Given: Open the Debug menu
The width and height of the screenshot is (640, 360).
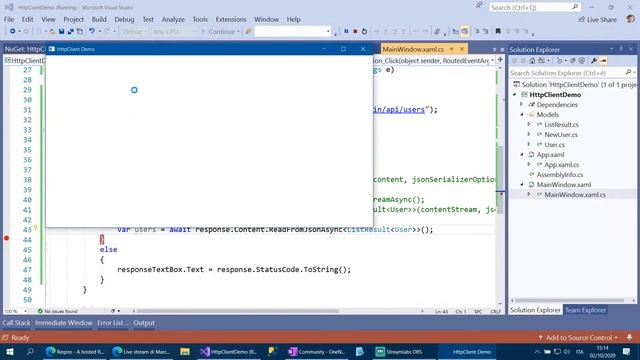Looking at the screenshot, I should click(124, 19).
